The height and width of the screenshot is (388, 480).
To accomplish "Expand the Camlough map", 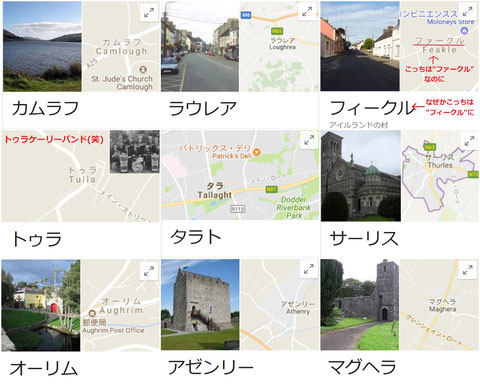I will 149,13.
